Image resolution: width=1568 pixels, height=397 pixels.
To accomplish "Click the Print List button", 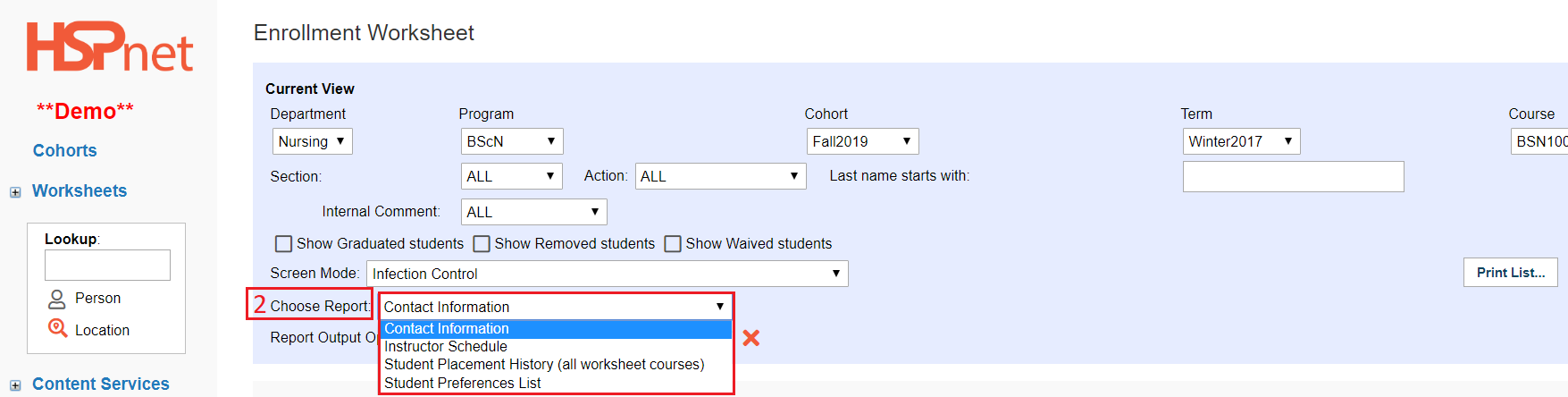I will tap(1510, 273).
